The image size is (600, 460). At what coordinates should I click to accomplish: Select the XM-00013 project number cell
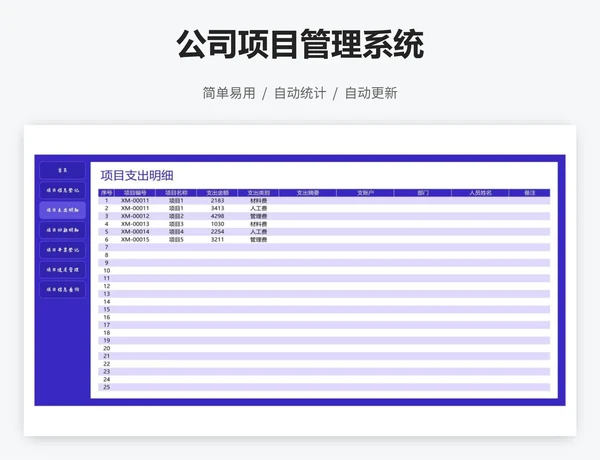(135, 224)
